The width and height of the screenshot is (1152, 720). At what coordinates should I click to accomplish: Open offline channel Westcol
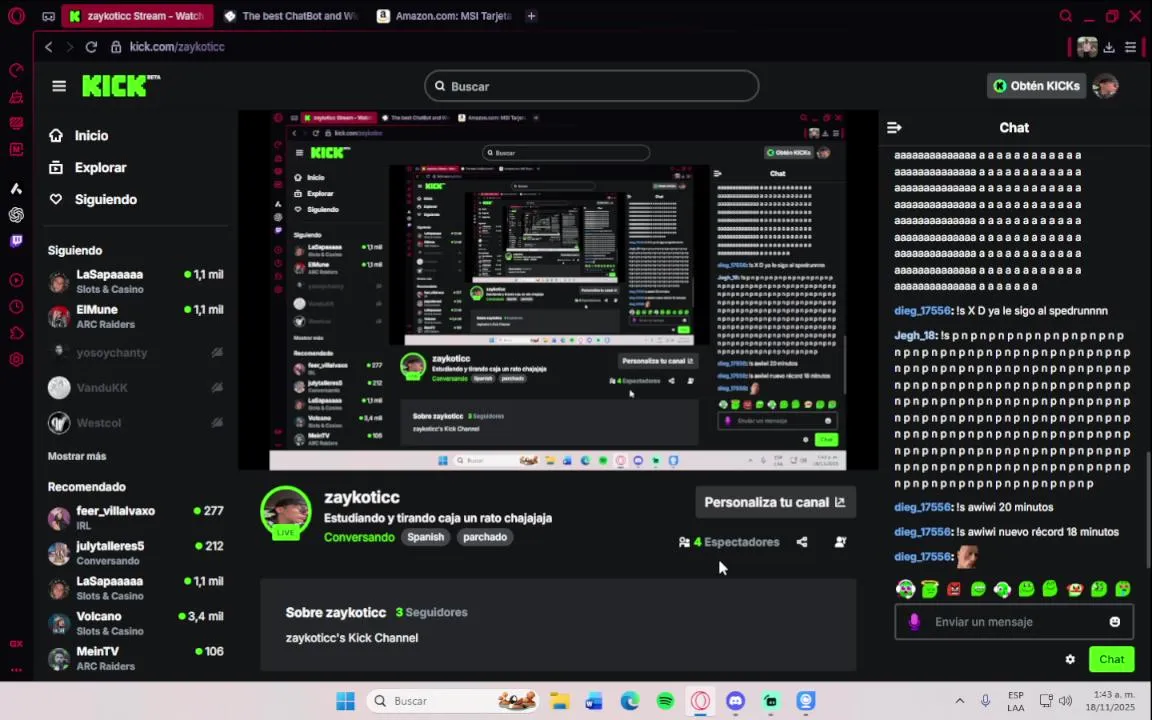(136, 423)
